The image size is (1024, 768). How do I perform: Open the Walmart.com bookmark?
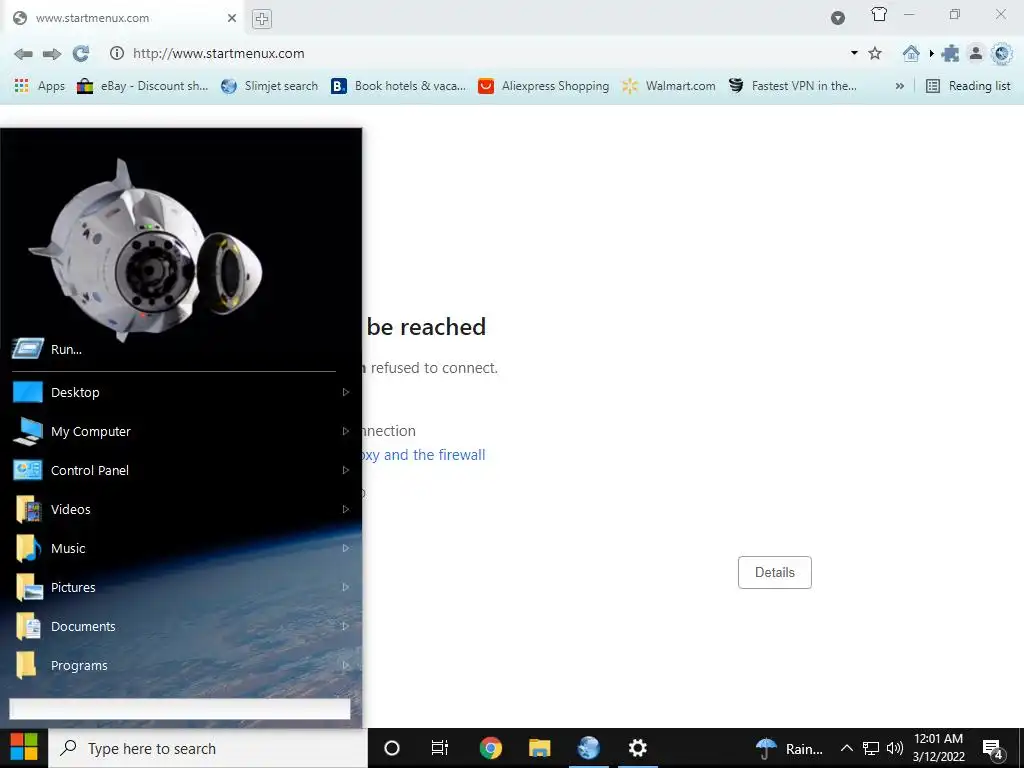tap(668, 86)
